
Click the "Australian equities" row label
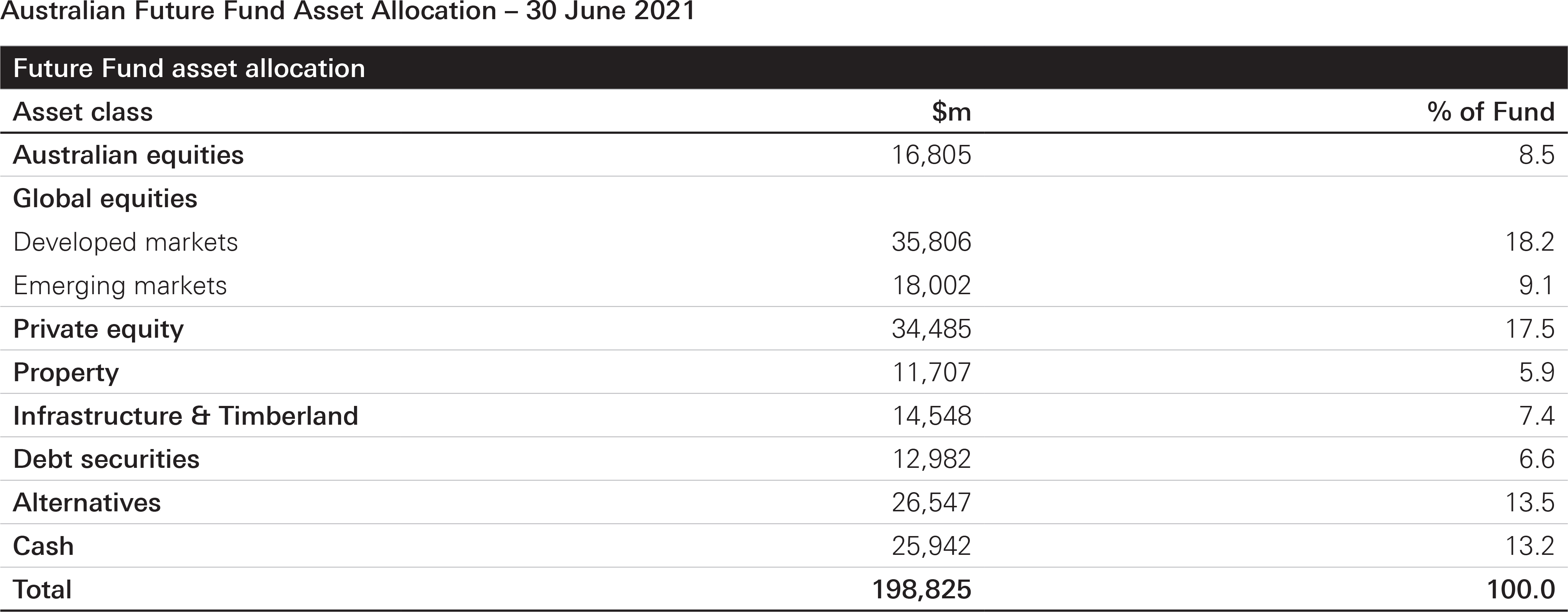click(x=128, y=155)
